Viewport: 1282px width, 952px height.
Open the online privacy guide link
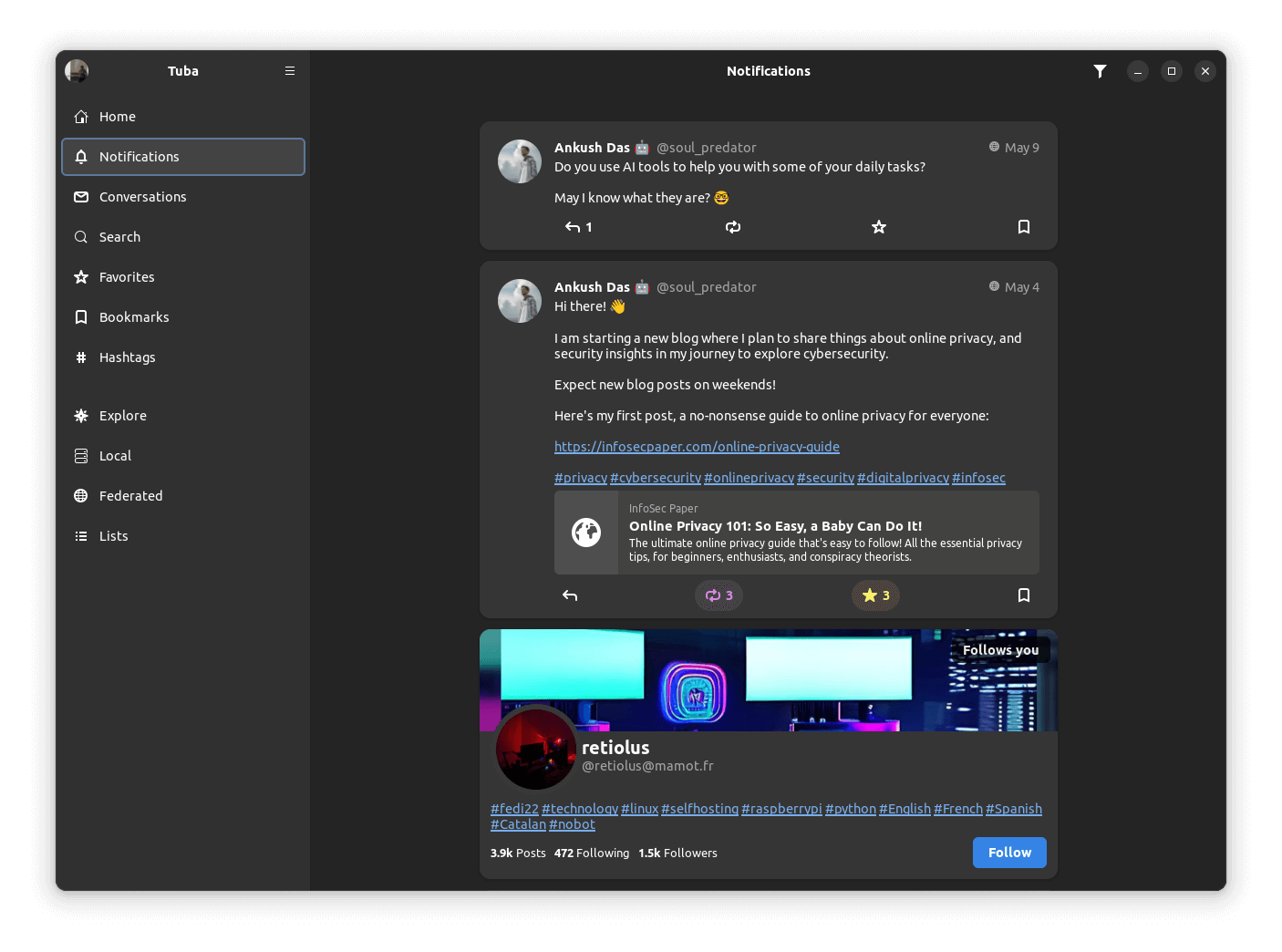point(697,446)
